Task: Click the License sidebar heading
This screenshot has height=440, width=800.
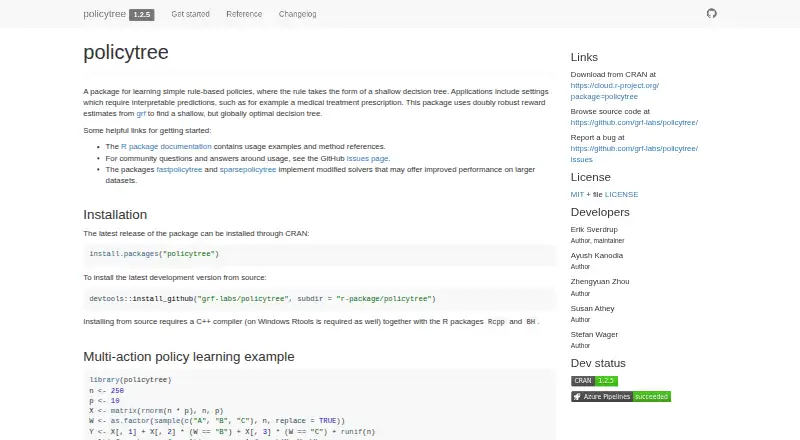Action: (x=590, y=177)
